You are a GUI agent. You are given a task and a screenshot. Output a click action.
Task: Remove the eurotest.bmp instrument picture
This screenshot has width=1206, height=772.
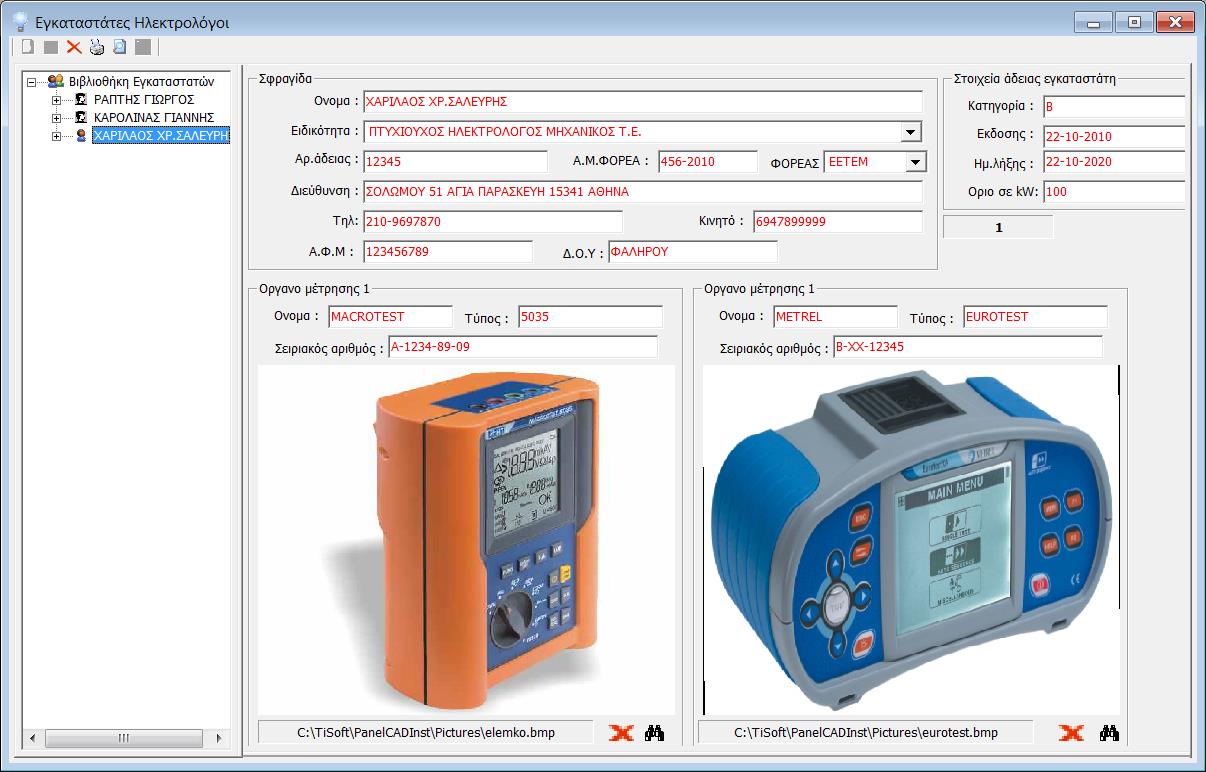click(1071, 733)
